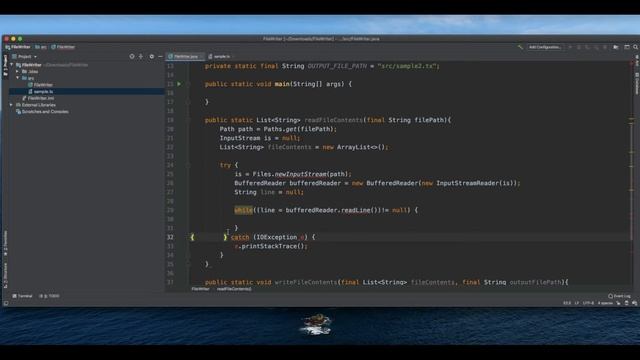Viewport: 640px width, 360px height.
Task: Click tool window toggle icon in bottom-left corner
Action: click(6, 303)
